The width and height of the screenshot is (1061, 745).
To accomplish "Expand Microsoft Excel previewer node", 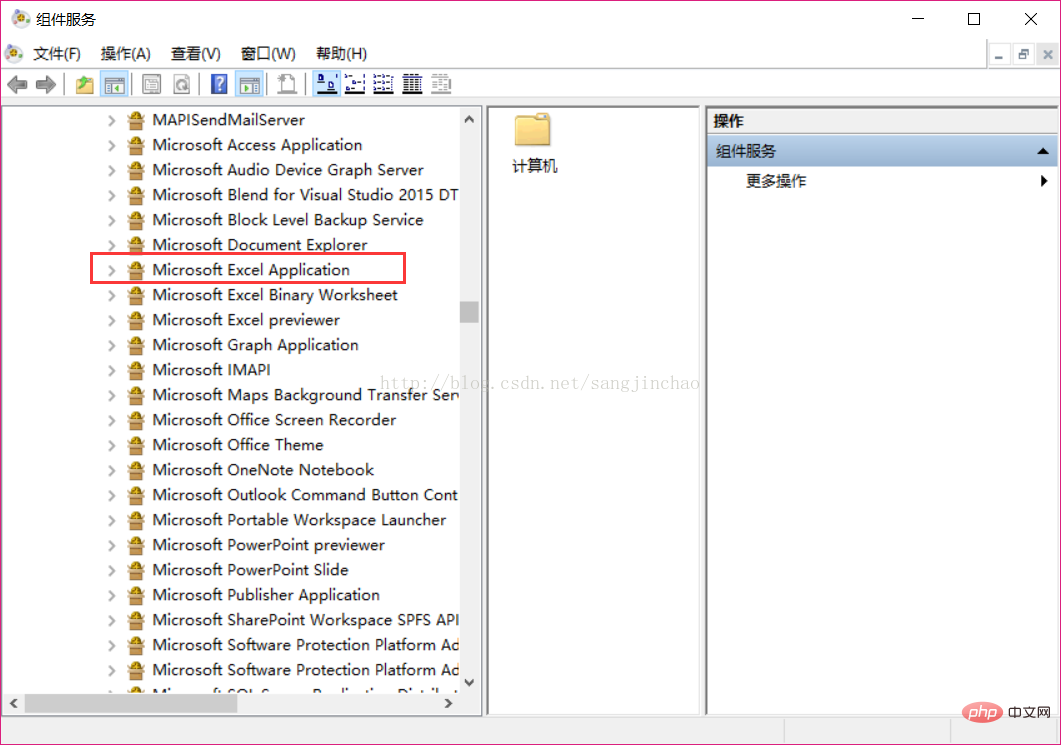I will pos(112,321).
